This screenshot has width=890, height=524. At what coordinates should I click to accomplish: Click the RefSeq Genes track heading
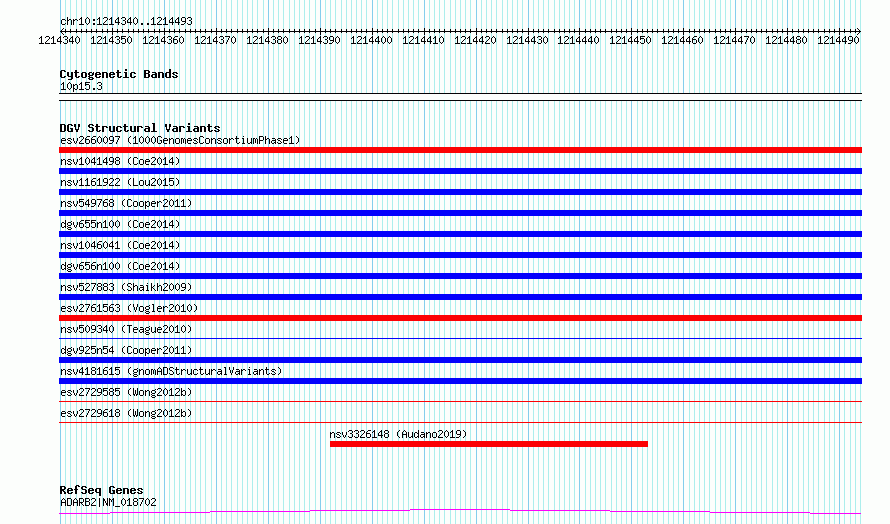pos(101,490)
